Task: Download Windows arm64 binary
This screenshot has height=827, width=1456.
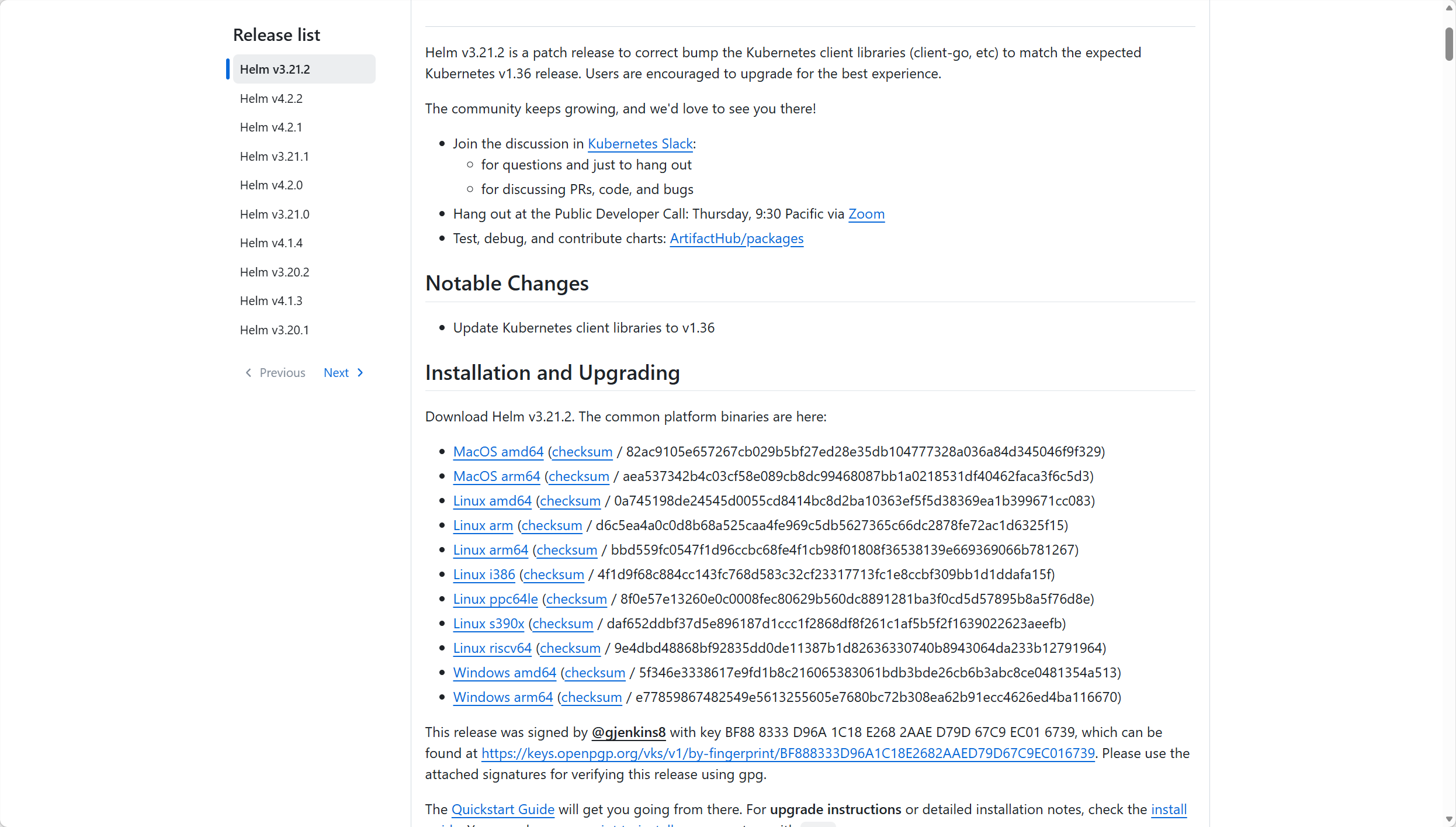Action: point(503,697)
